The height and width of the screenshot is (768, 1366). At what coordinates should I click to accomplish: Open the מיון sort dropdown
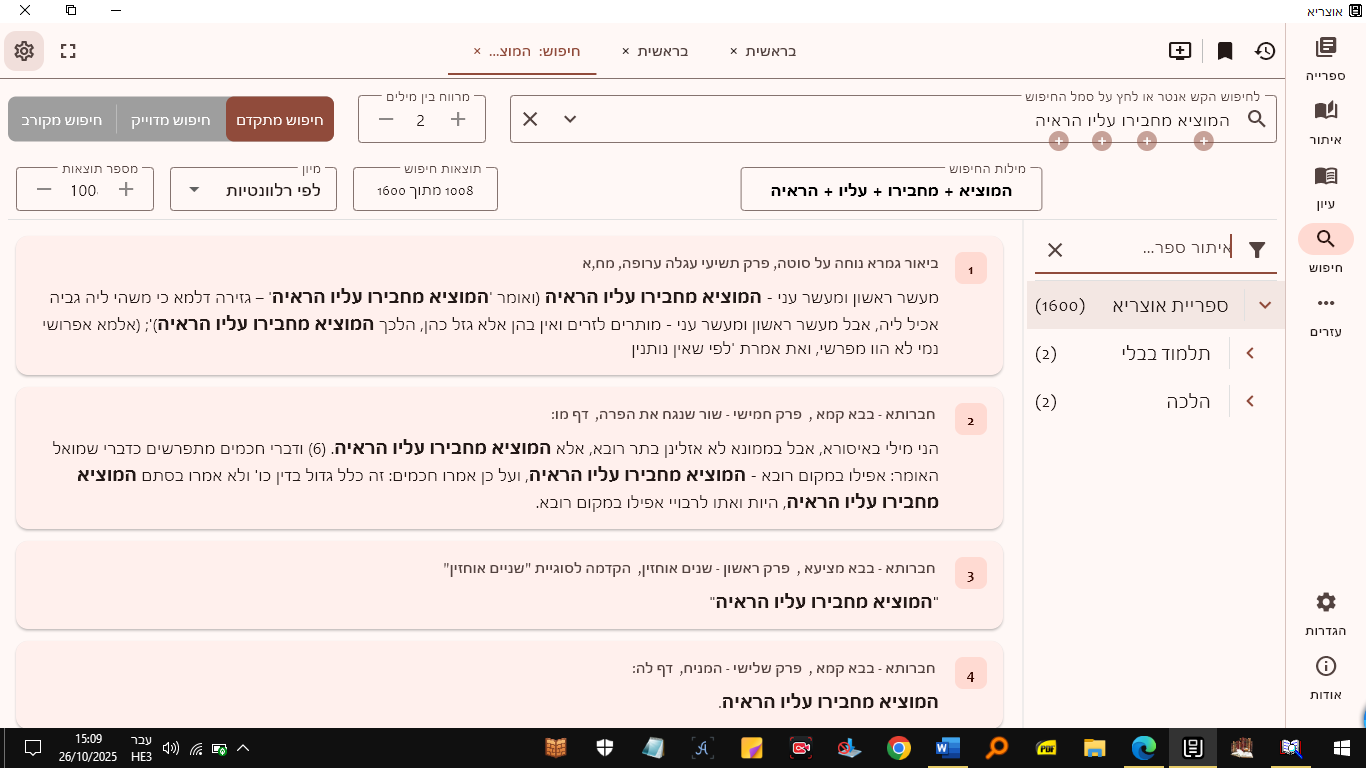tap(253, 190)
